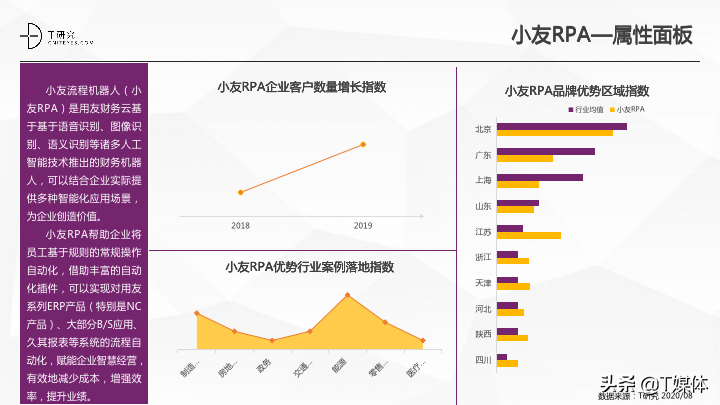The width and height of the screenshot is (720, 405).
Task: Click the 医疗 data point on the area chart
Action: tap(423, 341)
